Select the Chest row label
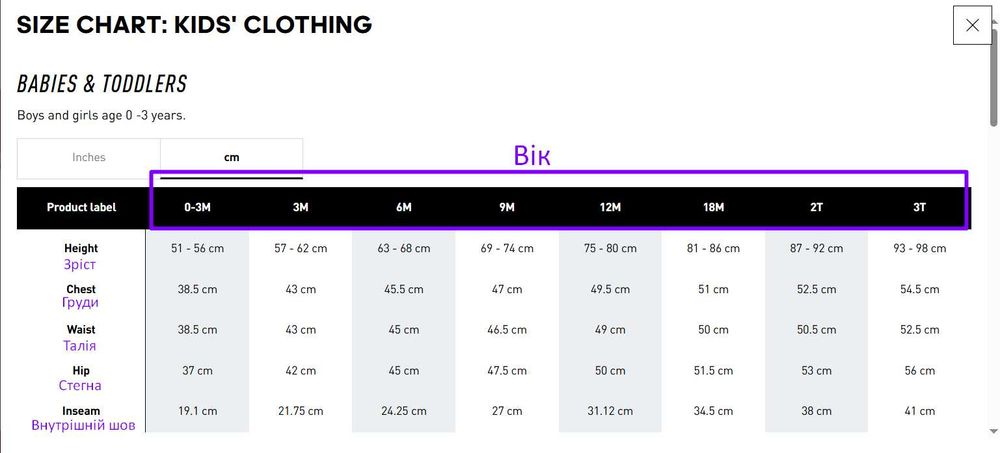This screenshot has width=1000, height=453. click(81, 289)
